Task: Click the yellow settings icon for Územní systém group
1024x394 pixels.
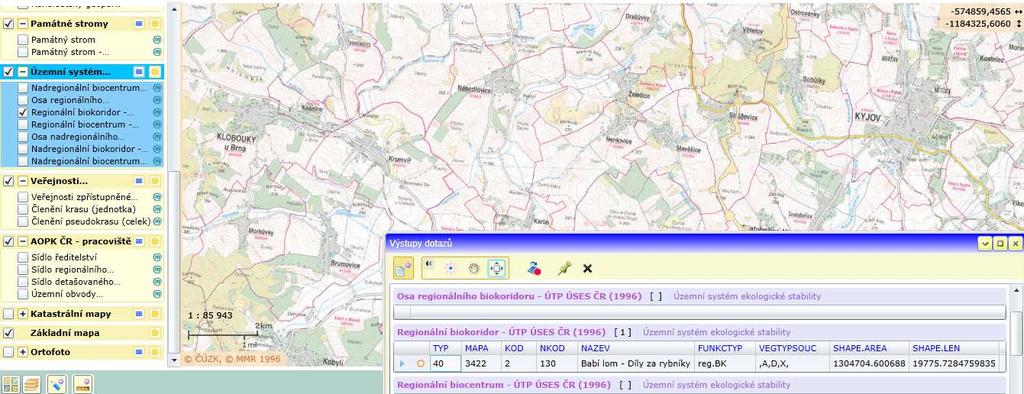Action: (x=155, y=72)
